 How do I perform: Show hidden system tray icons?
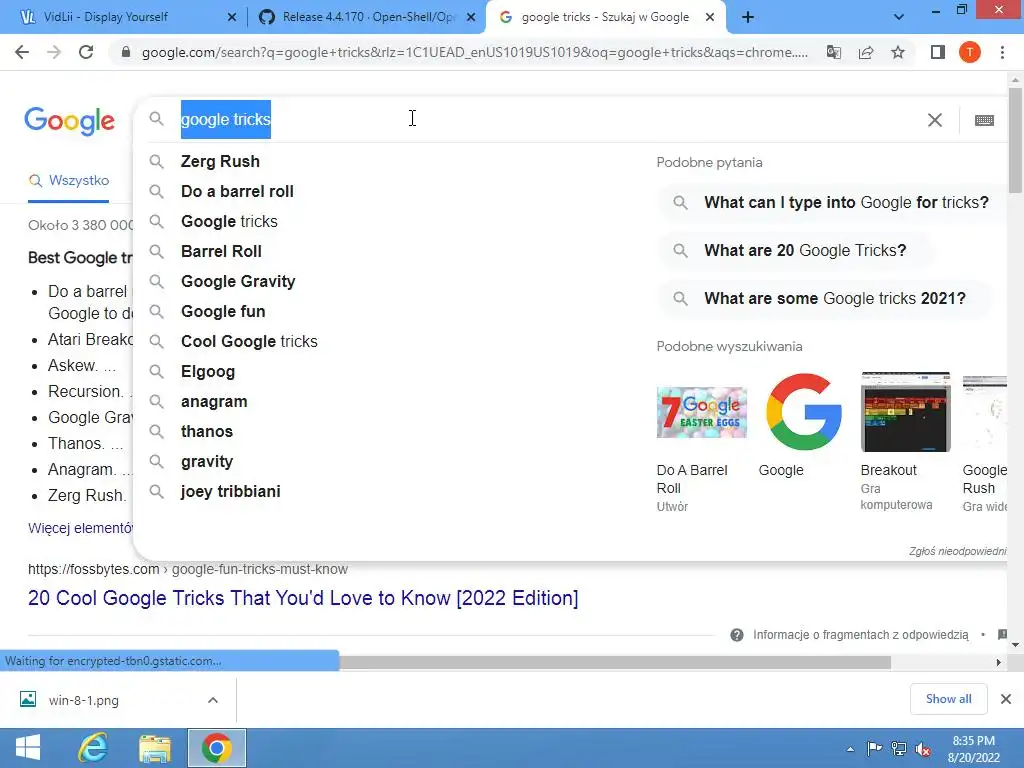[850, 749]
